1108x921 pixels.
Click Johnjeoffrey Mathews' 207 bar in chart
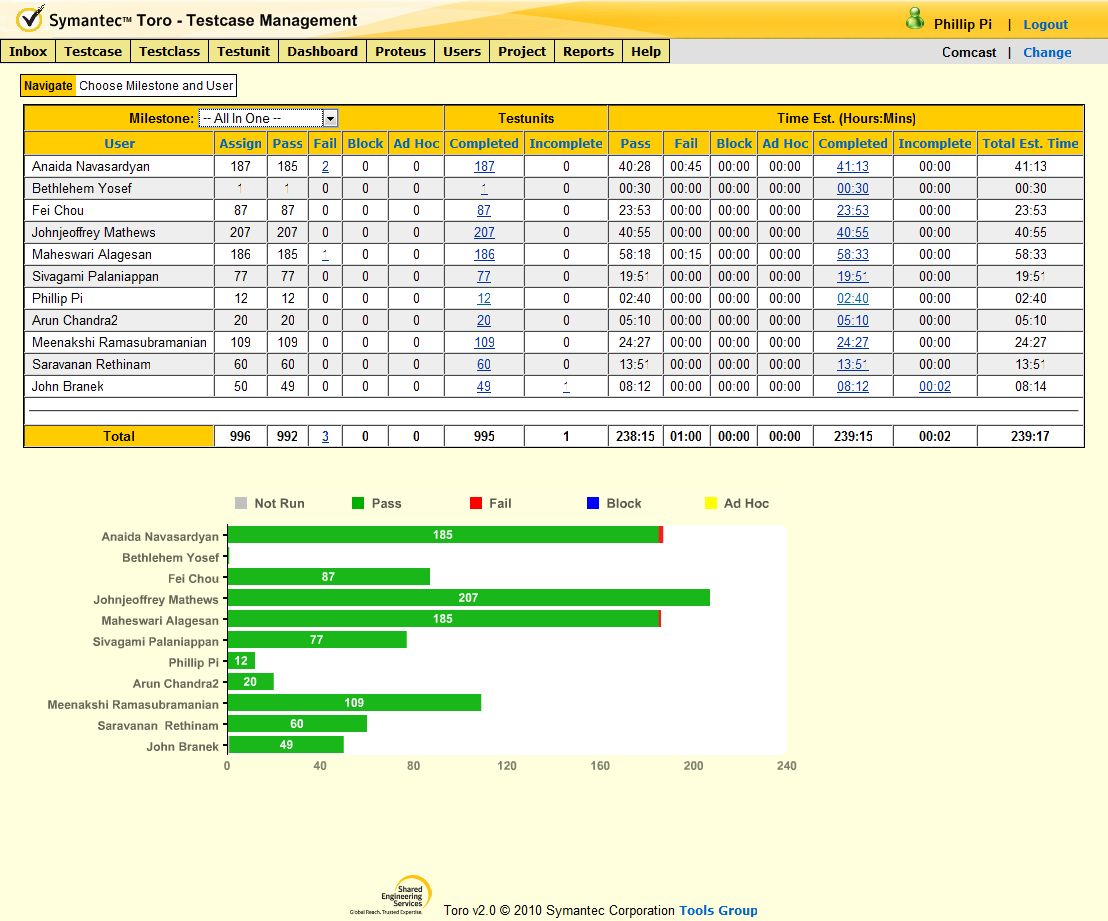click(x=468, y=598)
